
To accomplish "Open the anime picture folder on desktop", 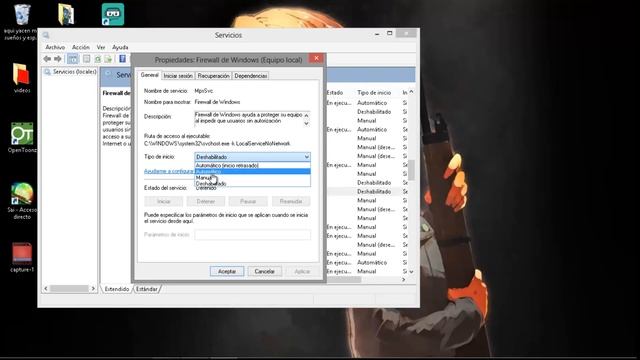I will [x=66, y=14].
